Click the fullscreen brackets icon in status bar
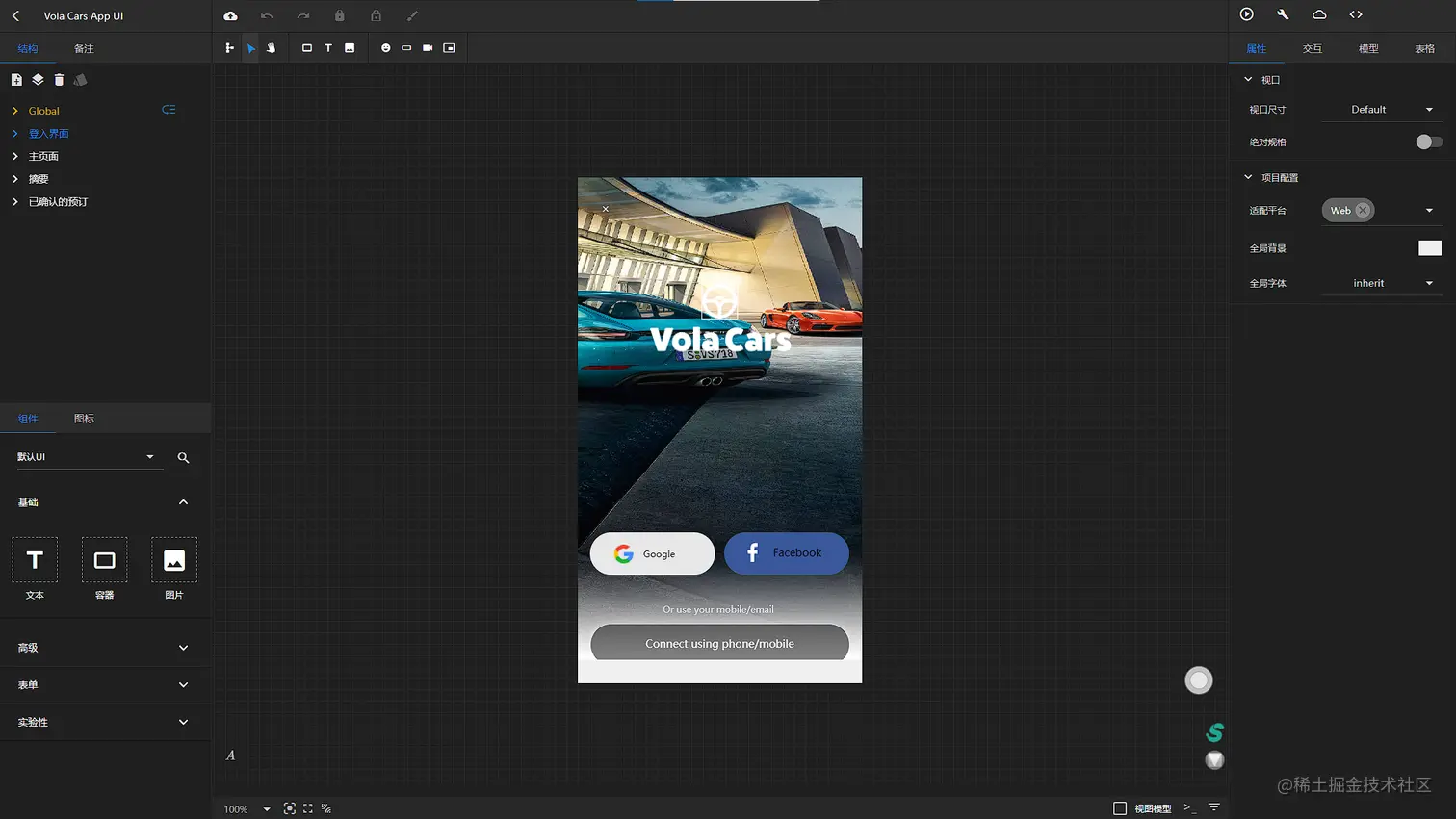1456x819 pixels. click(308, 808)
